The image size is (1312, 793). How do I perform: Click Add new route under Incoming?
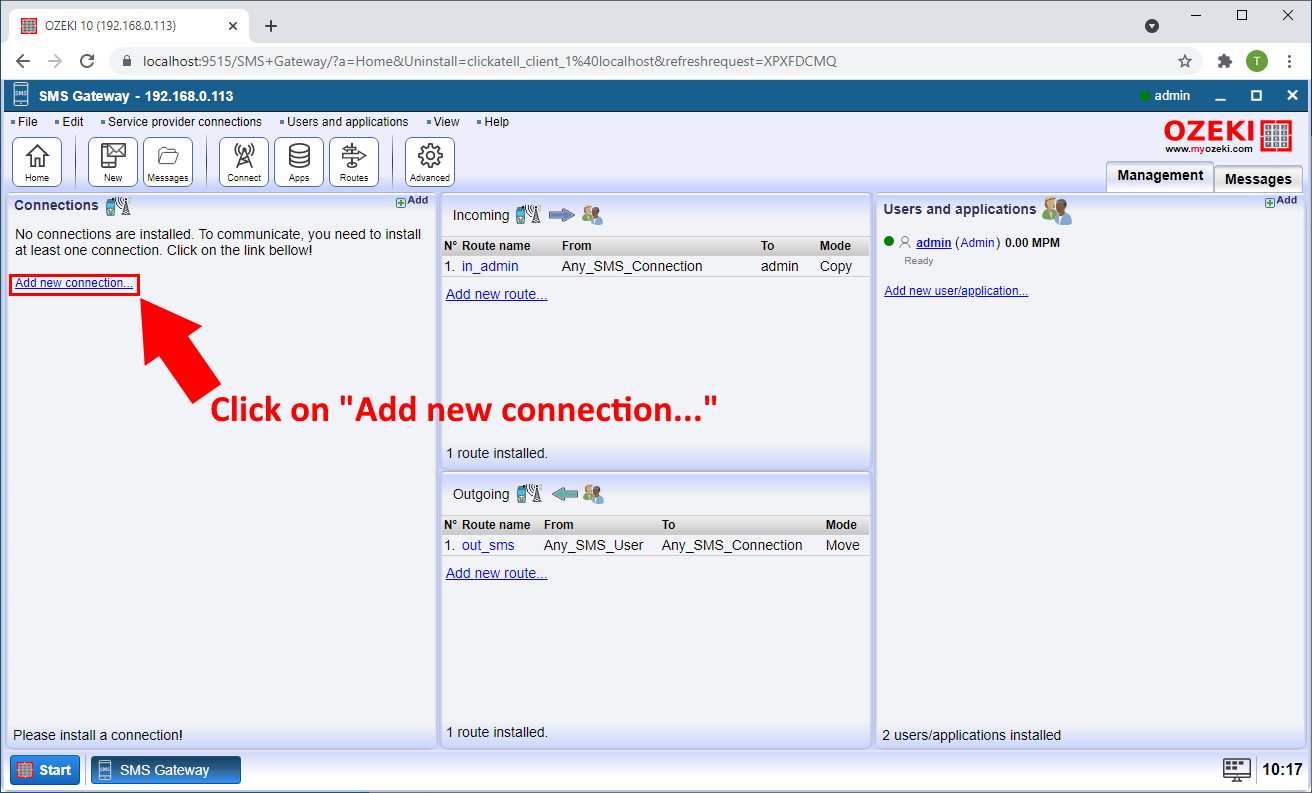[496, 294]
